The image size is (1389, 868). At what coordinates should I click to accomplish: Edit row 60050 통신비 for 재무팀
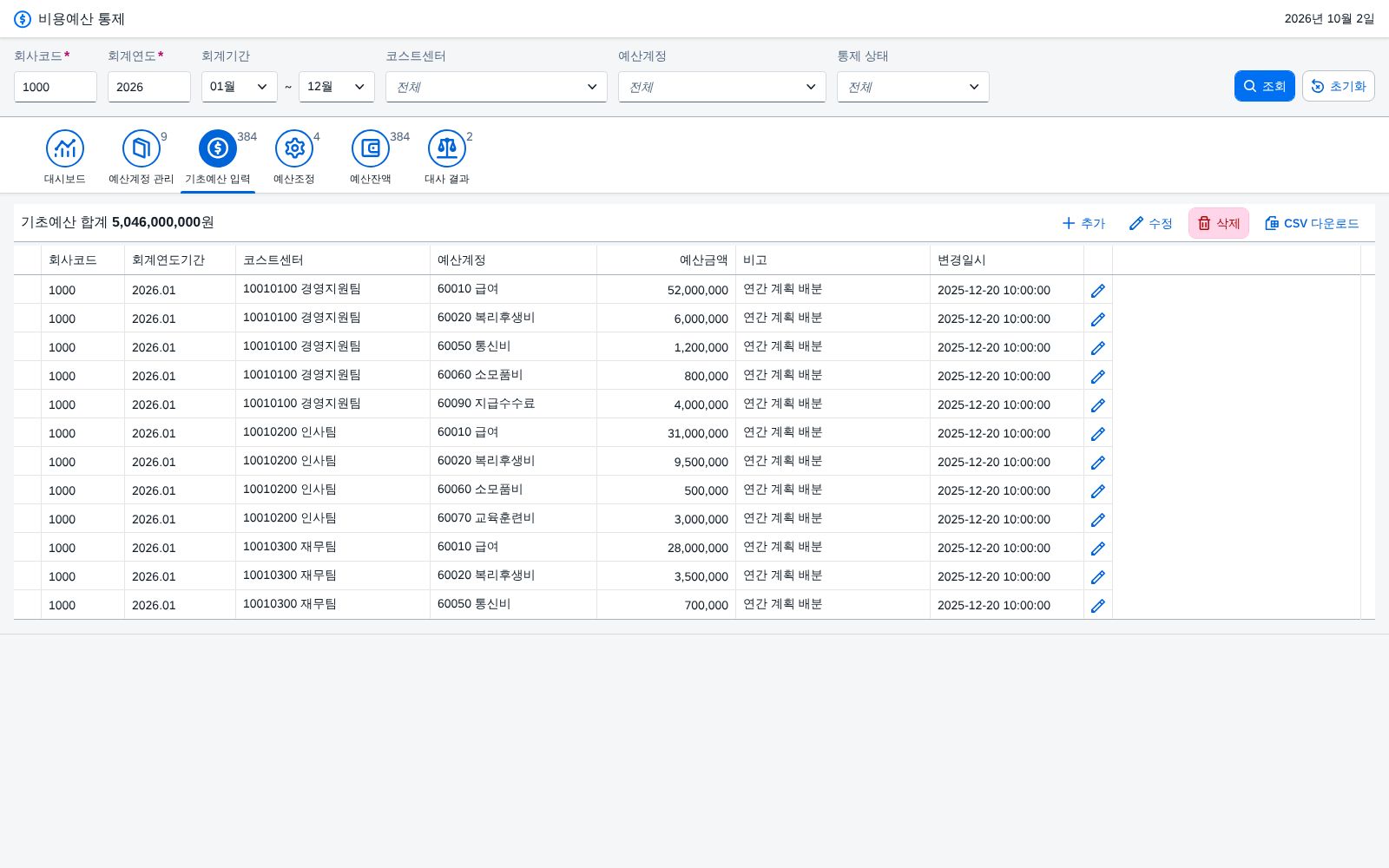coord(1098,606)
